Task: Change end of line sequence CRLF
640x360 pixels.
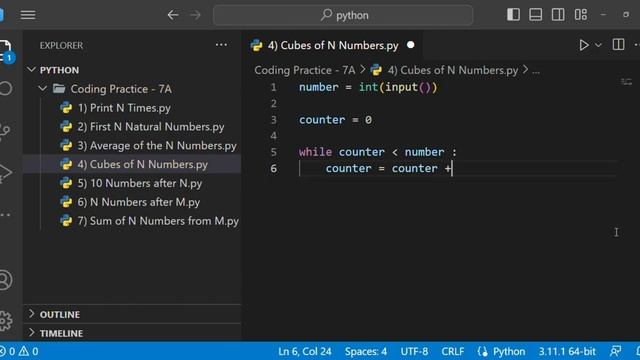Action: point(453,351)
